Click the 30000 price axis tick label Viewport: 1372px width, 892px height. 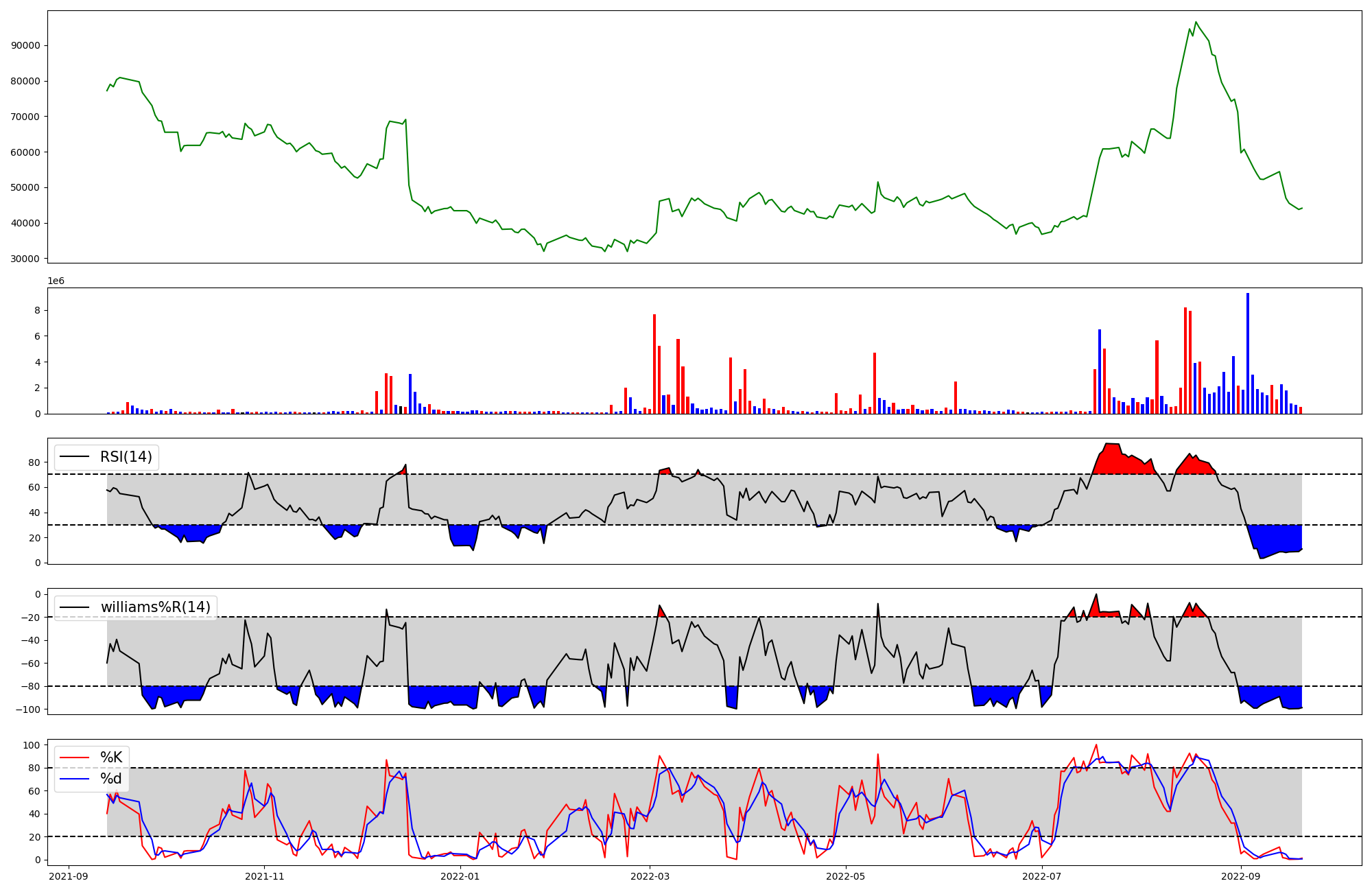click(x=27, y=259)
